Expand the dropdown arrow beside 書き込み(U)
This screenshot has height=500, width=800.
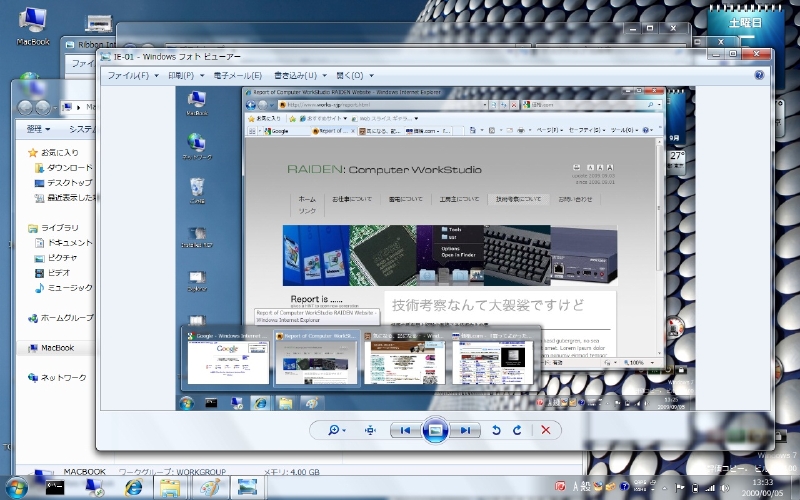tap(324, 76)
